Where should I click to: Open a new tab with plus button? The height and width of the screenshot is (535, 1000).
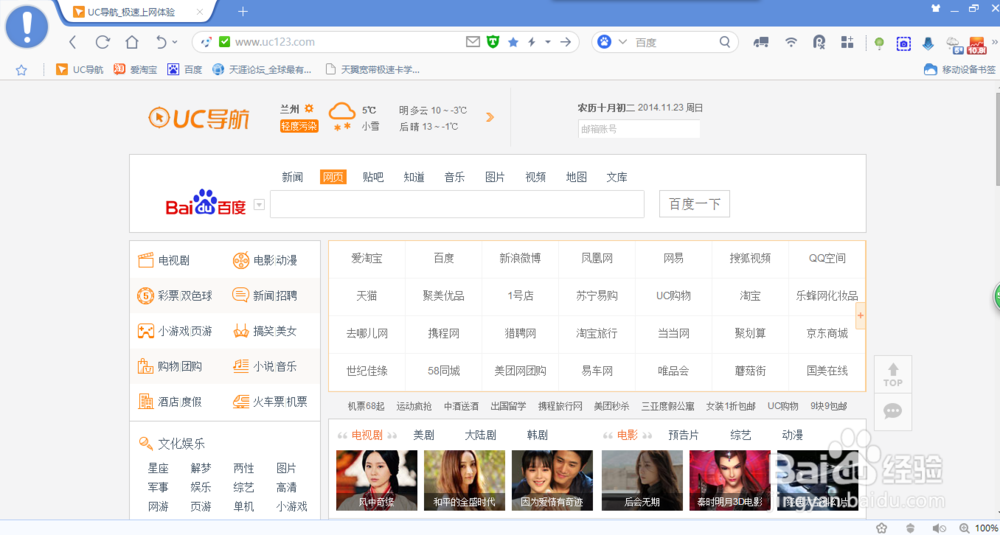click(242, 11)
